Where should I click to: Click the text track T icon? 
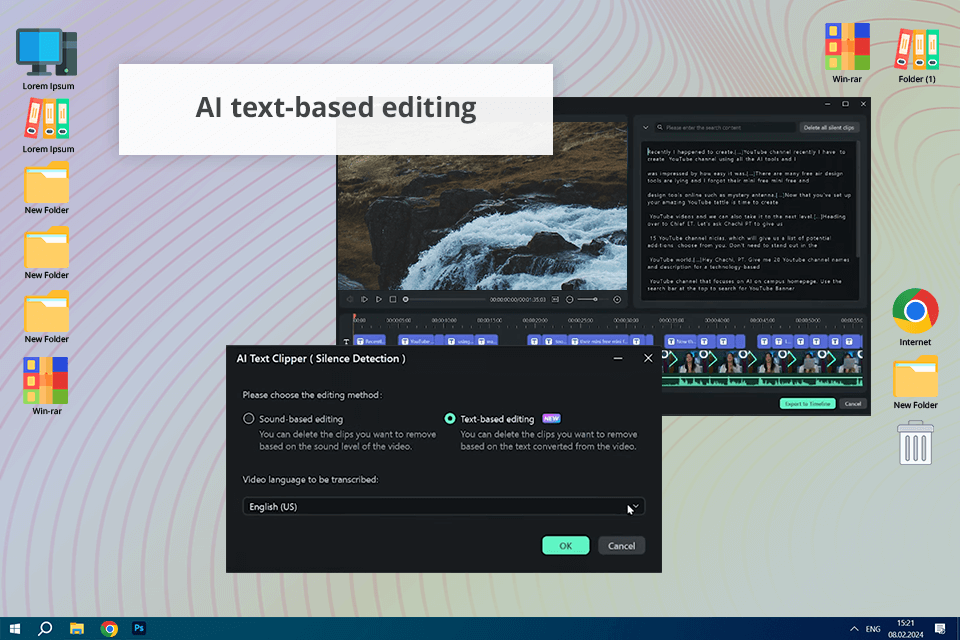tap(346, 342)
